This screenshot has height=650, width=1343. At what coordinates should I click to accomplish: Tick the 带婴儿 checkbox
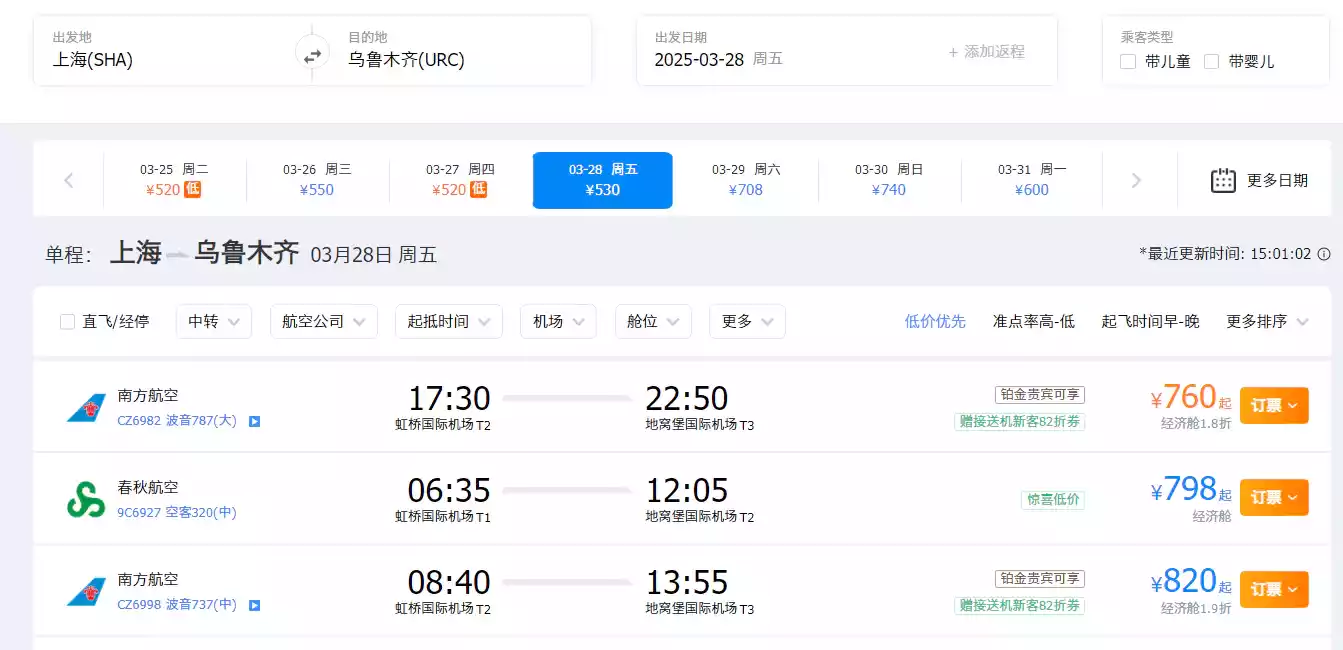[x=1211, y=62]
